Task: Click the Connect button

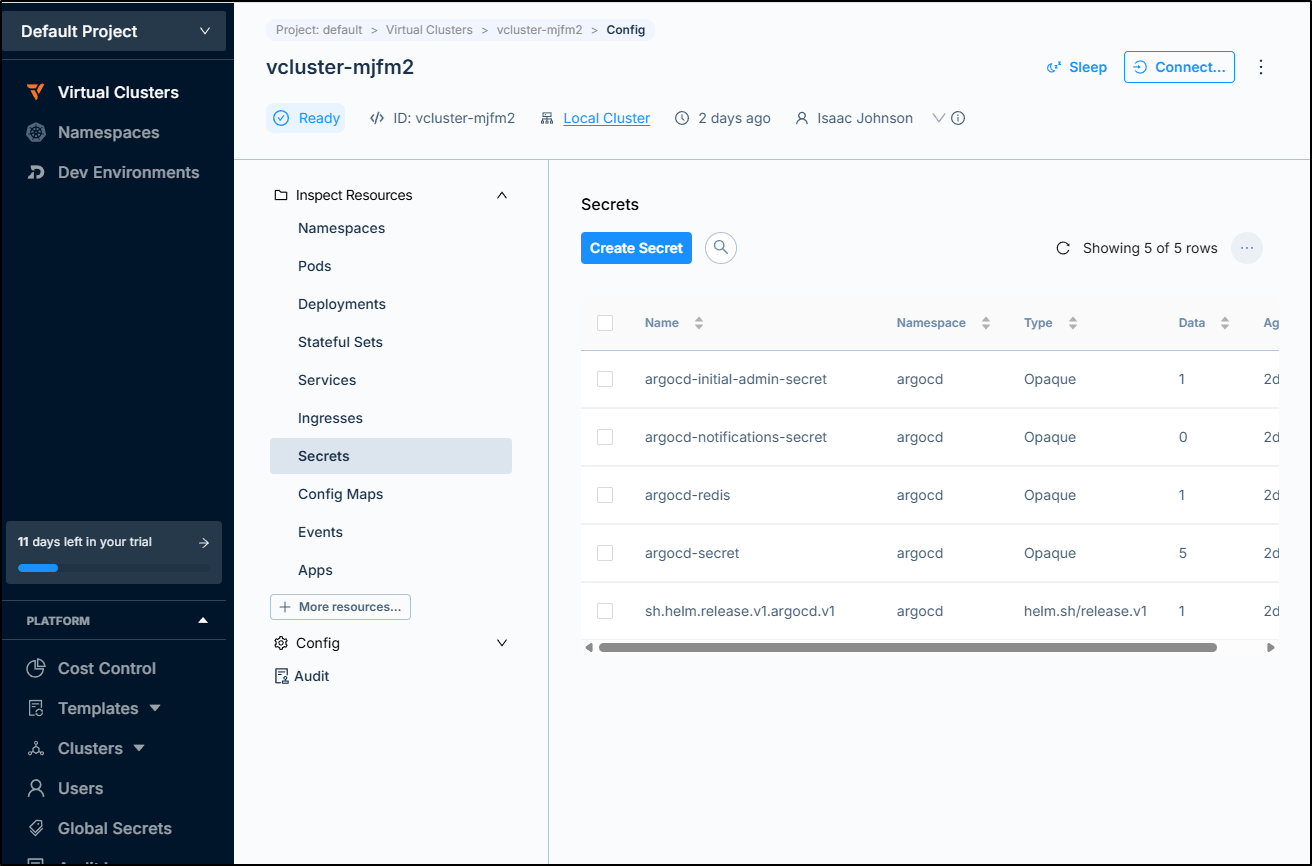Action: [1179, 67]
